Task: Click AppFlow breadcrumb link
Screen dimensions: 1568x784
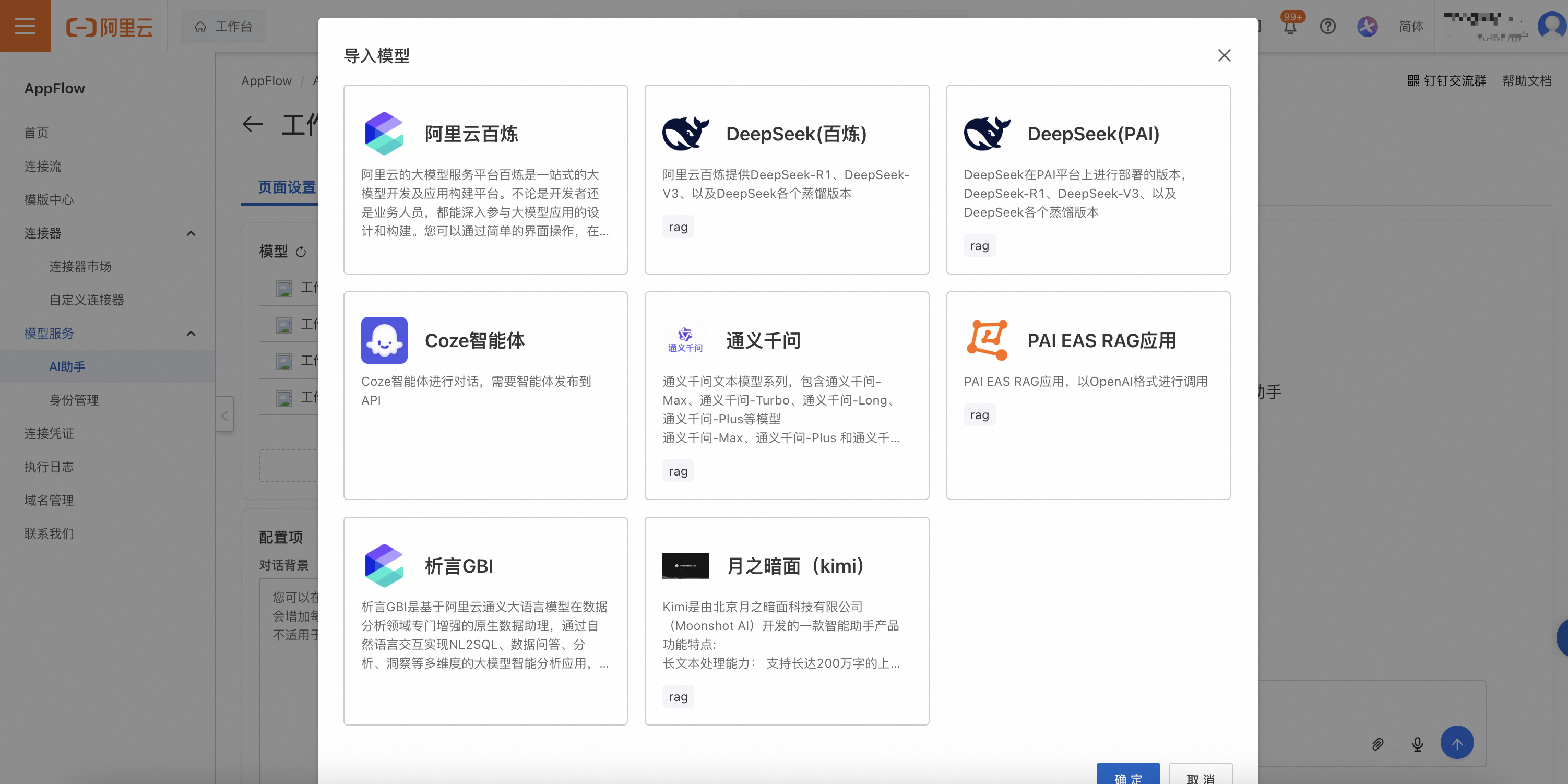Action: (267, 81)
